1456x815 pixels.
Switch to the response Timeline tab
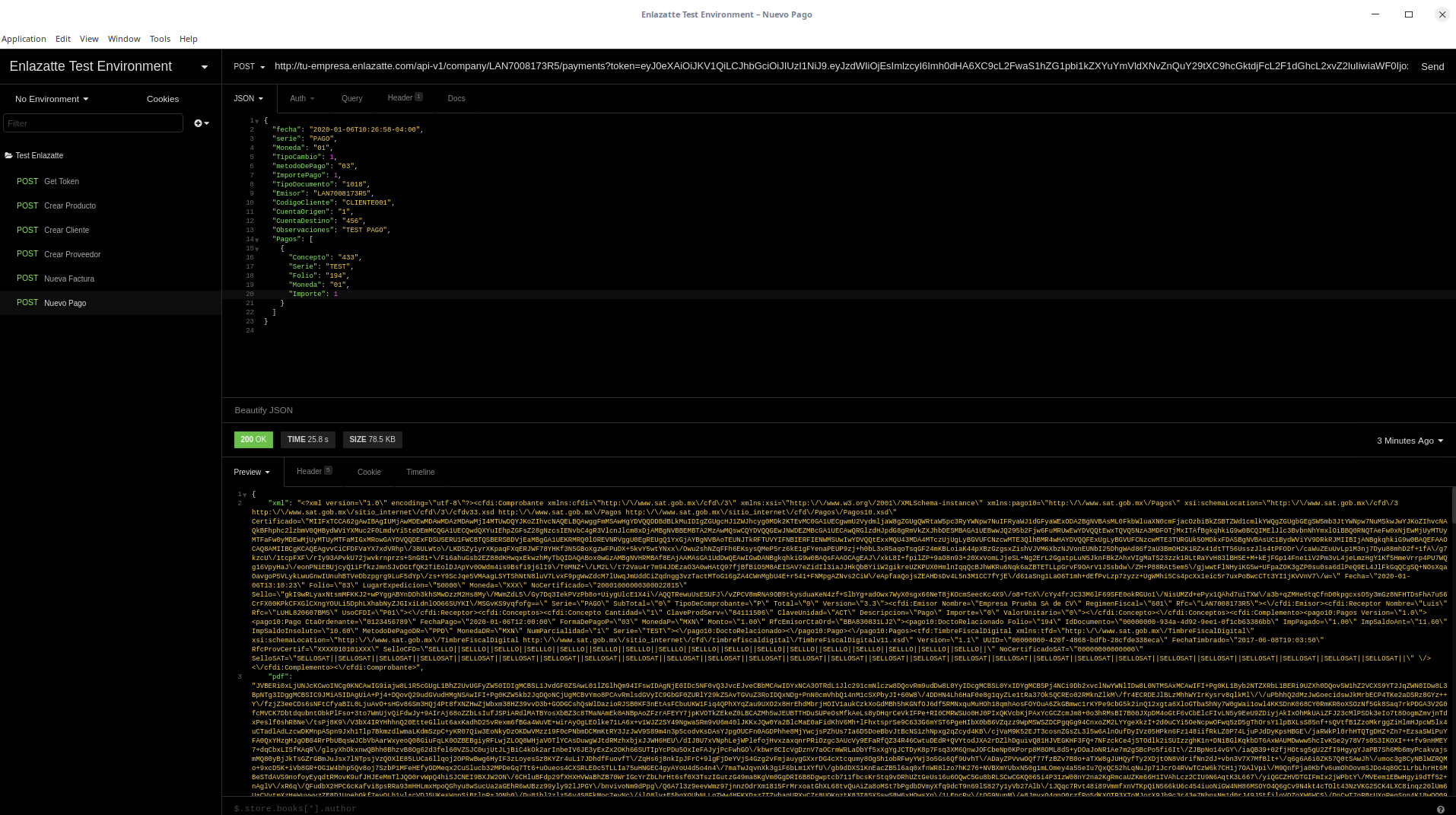[x=420, y=472]
